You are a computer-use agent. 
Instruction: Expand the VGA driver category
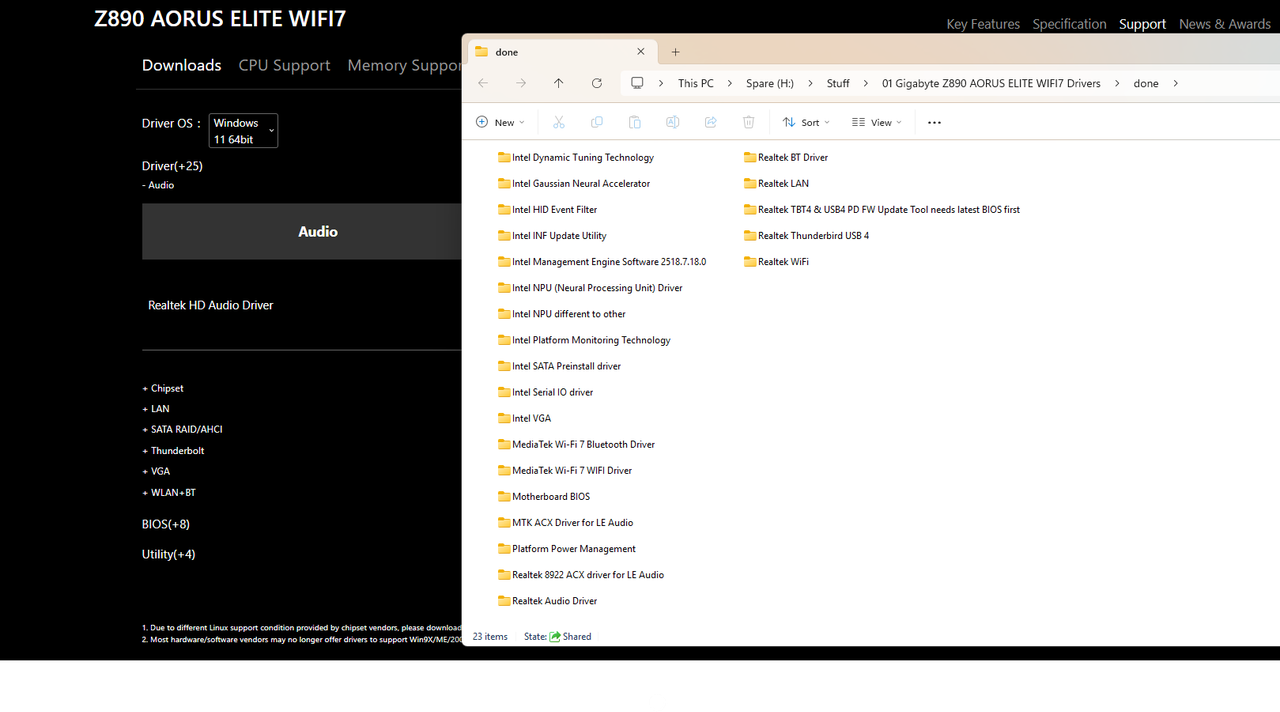[156, 471]
